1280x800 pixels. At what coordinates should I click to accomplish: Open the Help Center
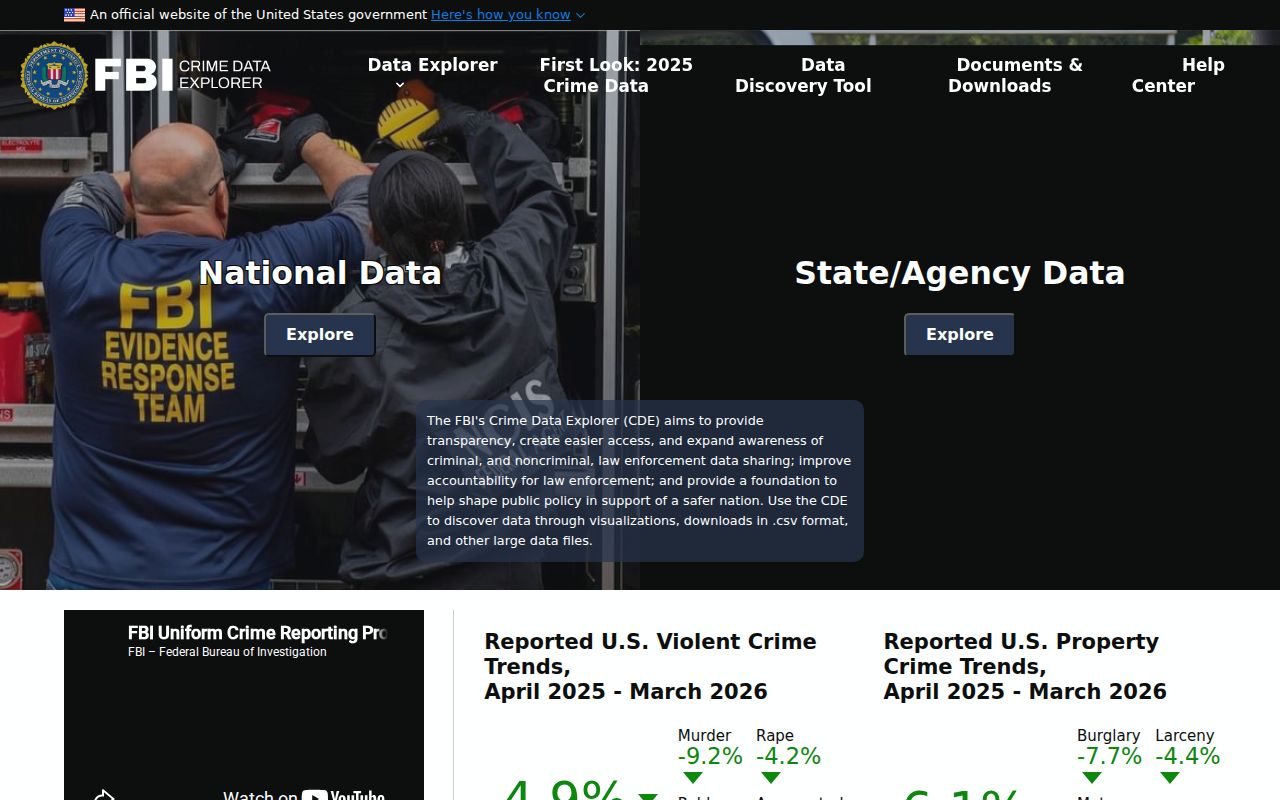point(1178,75)
